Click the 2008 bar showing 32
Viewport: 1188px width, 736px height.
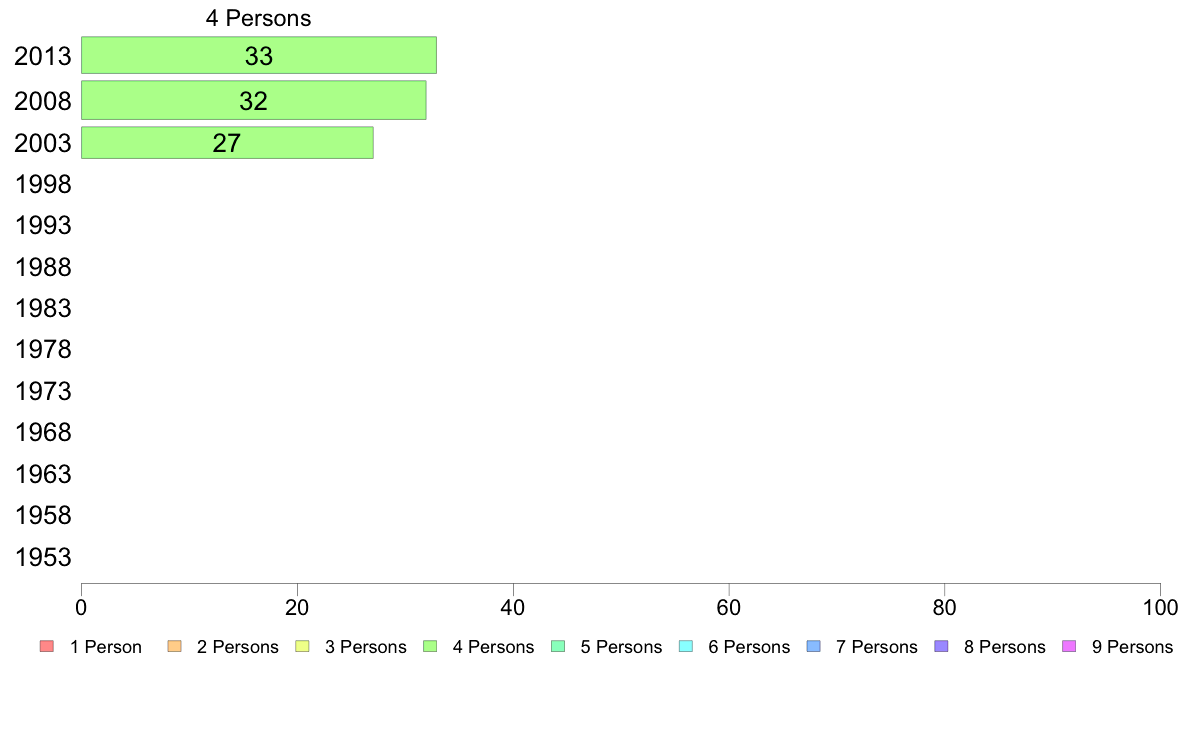click(x=254, y=101)
